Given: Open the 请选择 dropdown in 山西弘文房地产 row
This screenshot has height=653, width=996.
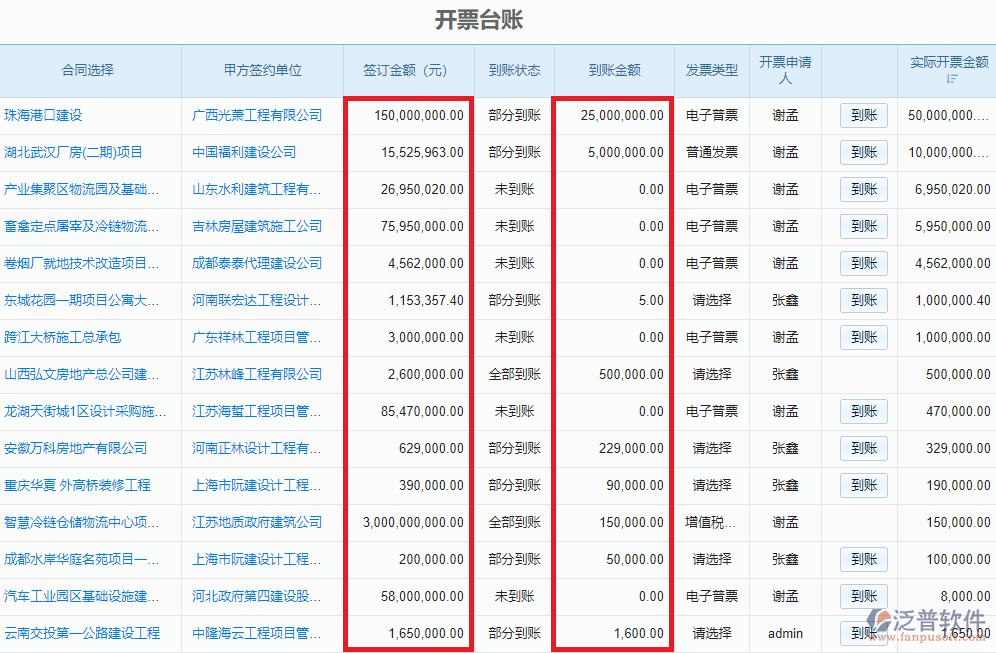Looking at the screenshot, I should (x=710, y=374).
